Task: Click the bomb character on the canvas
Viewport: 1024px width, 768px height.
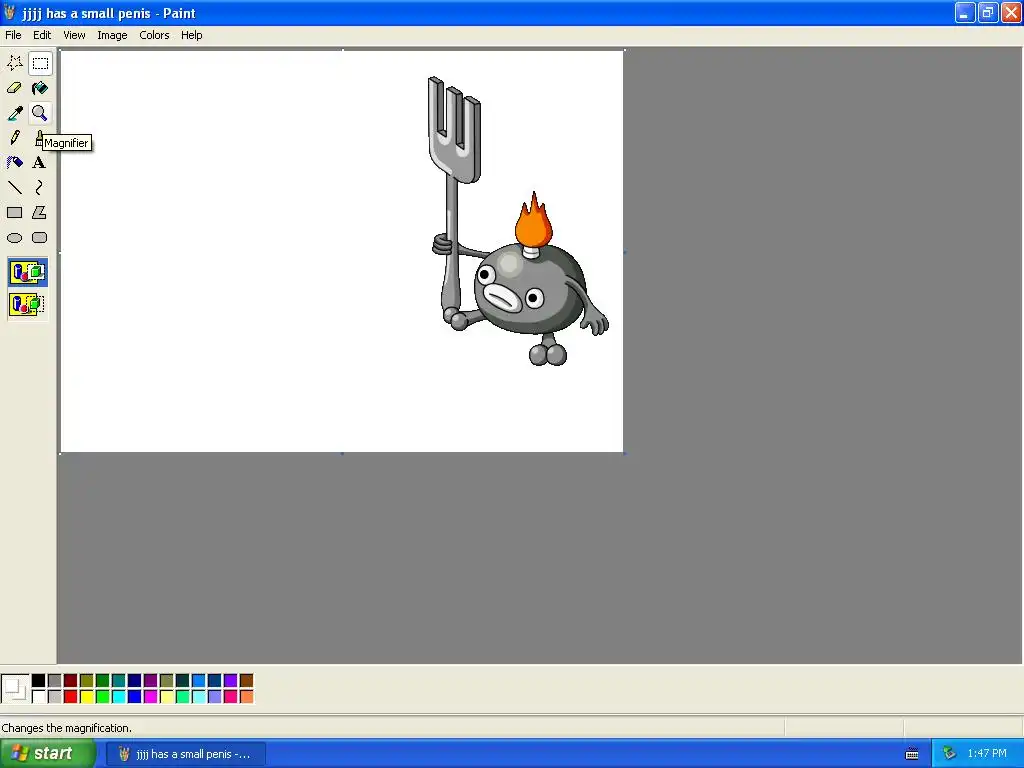Action: pyautogui.click(x=529, y=289)
